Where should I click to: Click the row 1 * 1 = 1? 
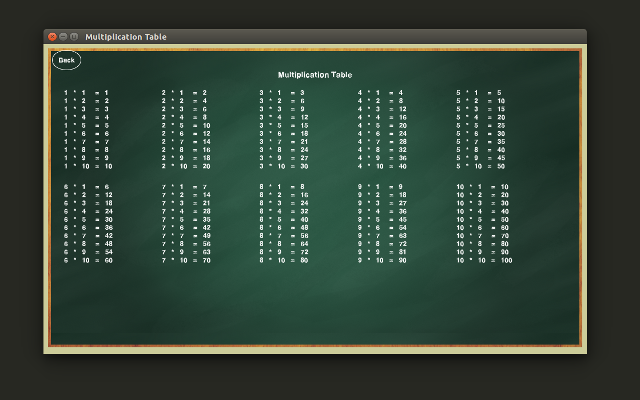coord(87,93)
